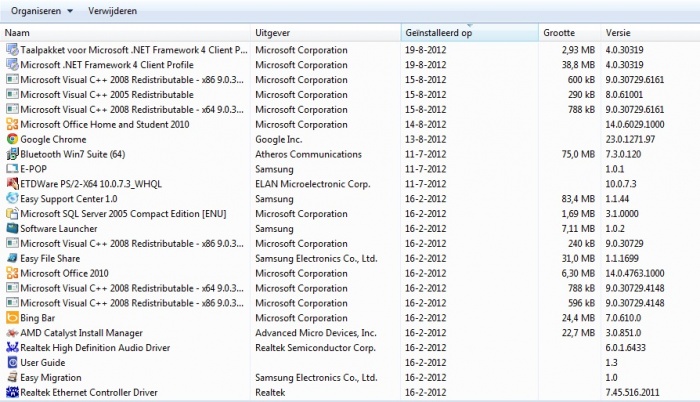Click the Bing Bar icon
The width and height of the screenshot is (700, 402).
coord(12,318)
